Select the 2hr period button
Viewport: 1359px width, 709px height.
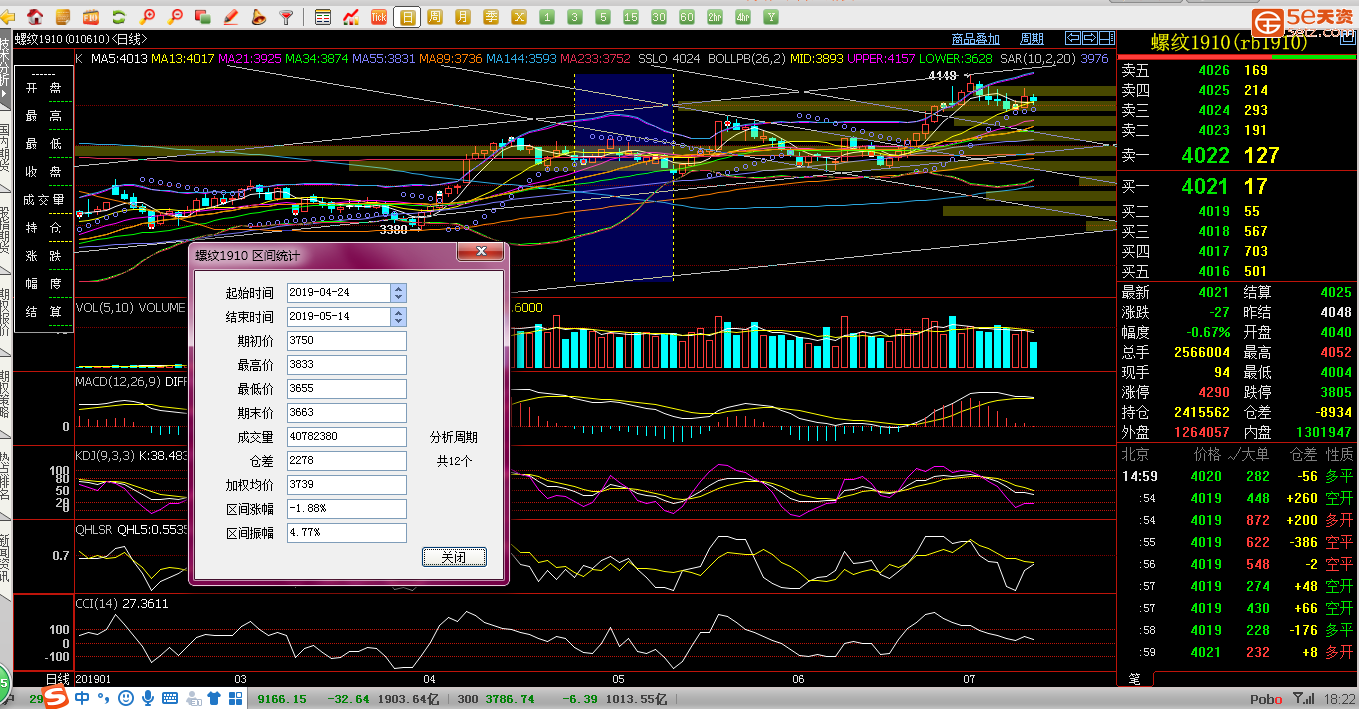[715, 17]
